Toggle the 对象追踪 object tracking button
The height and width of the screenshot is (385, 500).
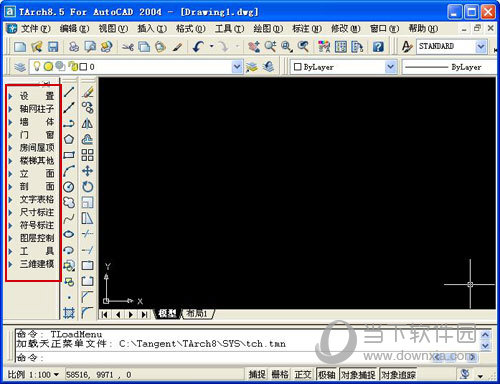pyautogui.click(x=398, y=375)
